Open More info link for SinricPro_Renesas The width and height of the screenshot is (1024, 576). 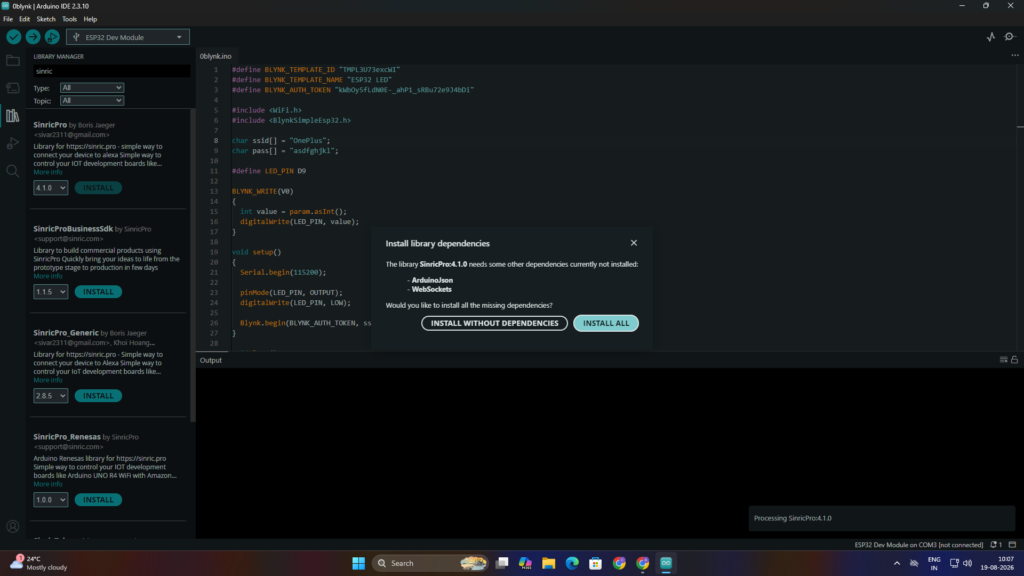[x=48, y=484]
